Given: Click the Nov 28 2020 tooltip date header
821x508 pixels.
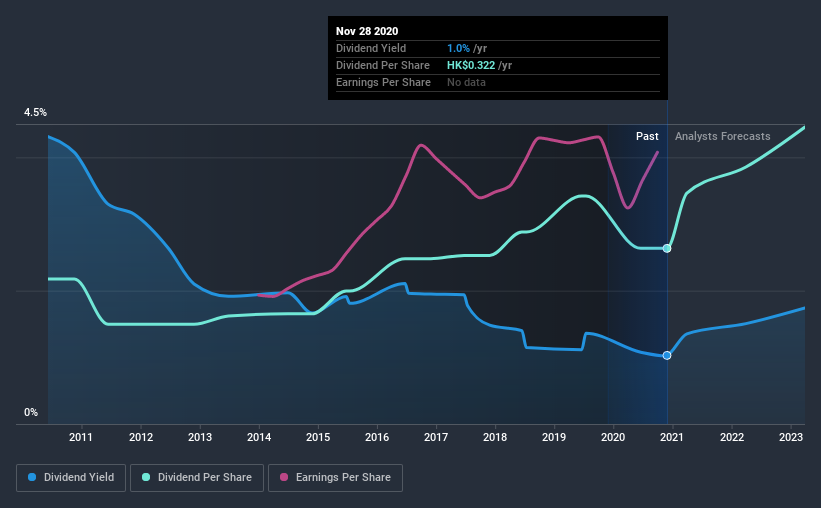Looking at the screenshot, I should coord(367,31).
